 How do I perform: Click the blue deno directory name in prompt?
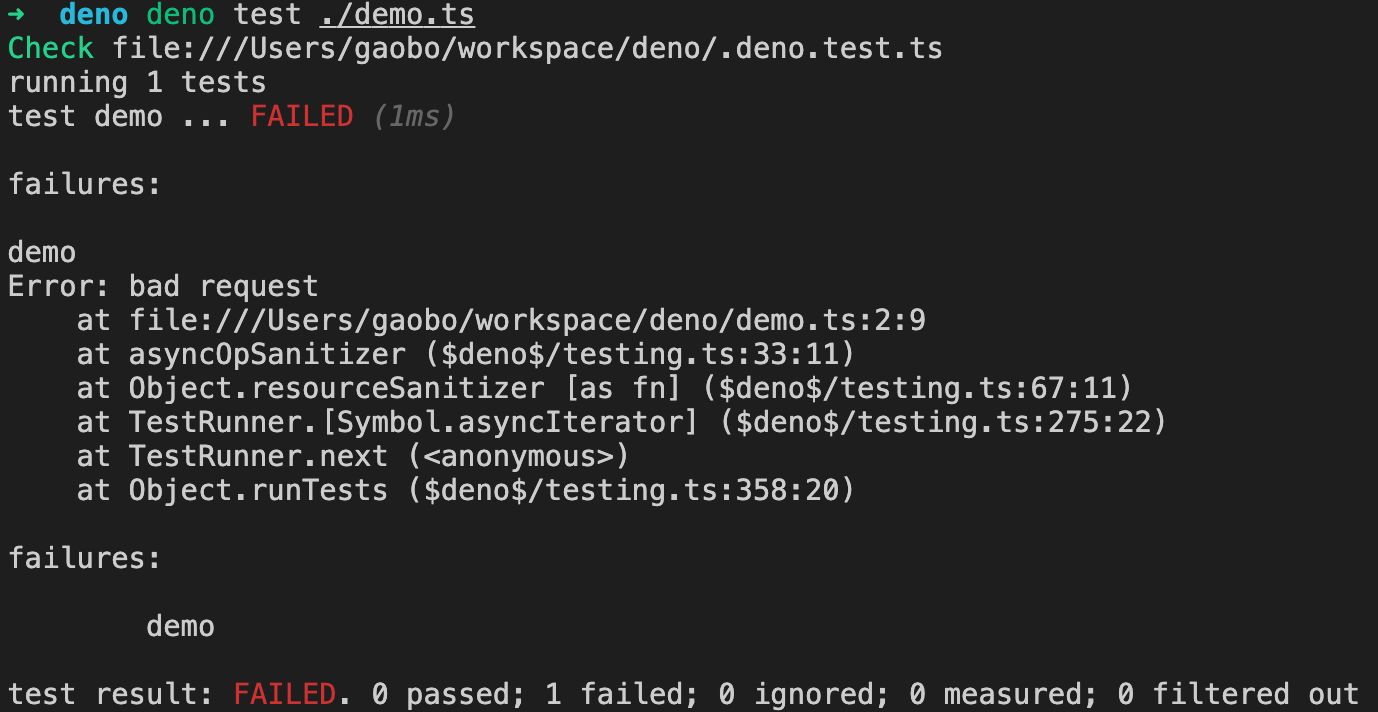(94, 15)
